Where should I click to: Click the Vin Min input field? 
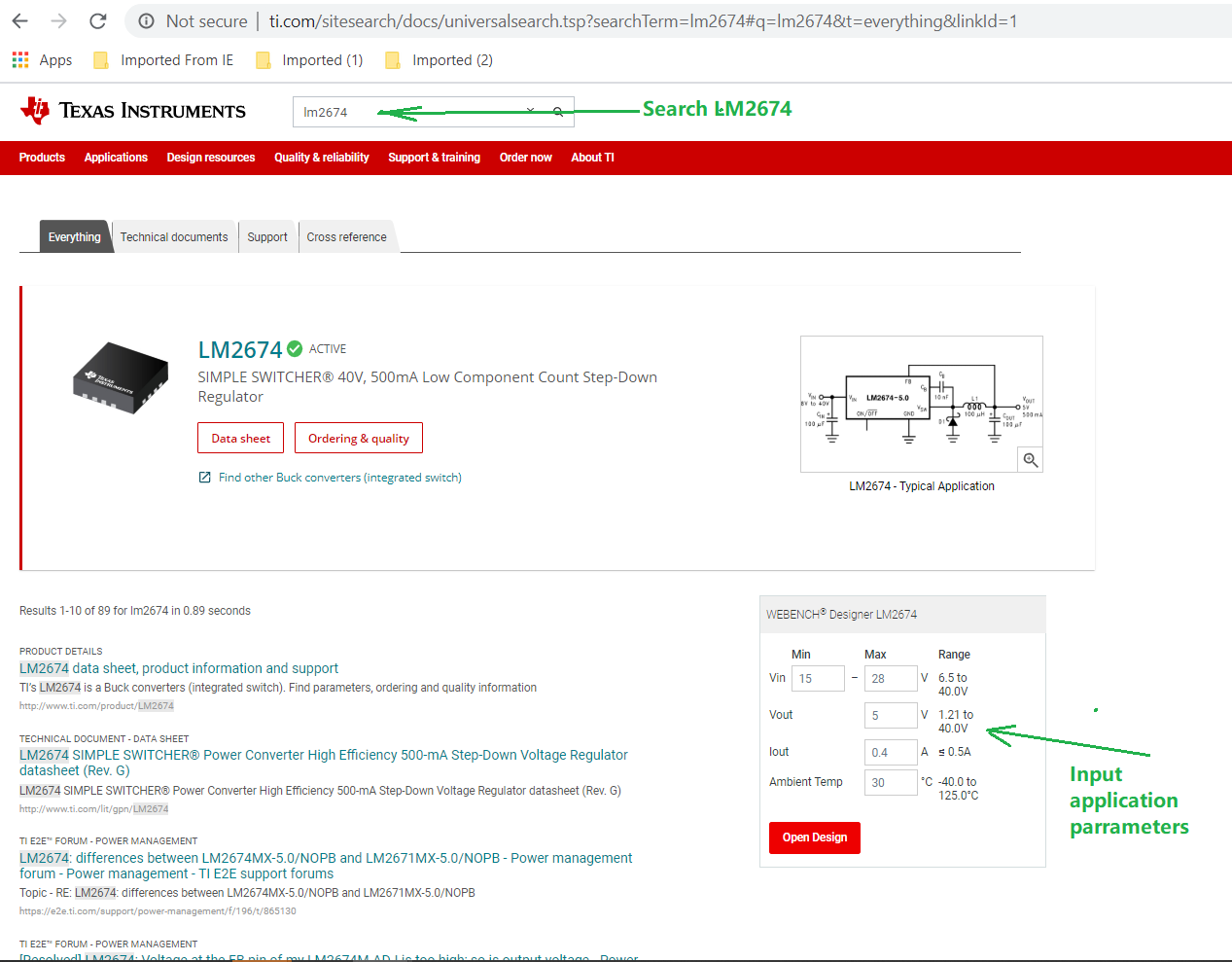pos(818,678)
